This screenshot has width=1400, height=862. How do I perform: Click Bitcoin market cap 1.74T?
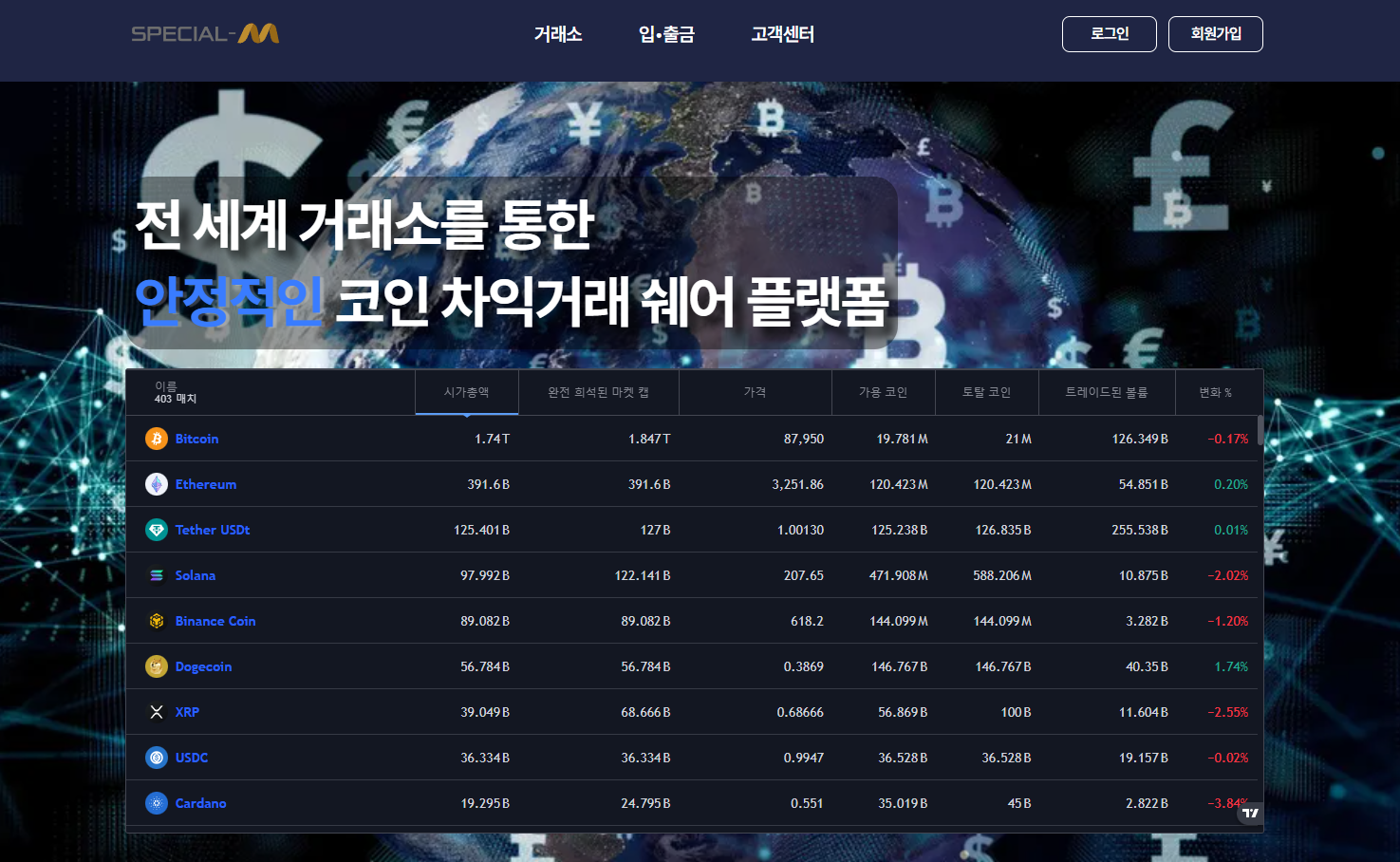pyautogui.click(x=493, y=439)
